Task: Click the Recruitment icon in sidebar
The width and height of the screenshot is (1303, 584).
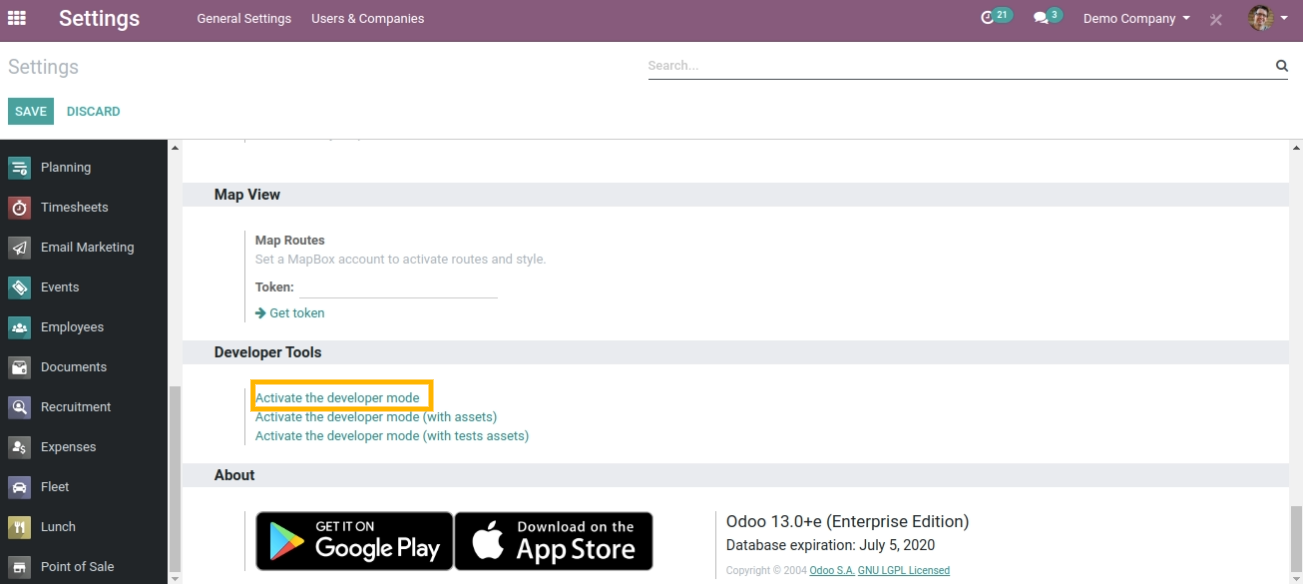Action: pyautogui.click(x=19, y=407)
